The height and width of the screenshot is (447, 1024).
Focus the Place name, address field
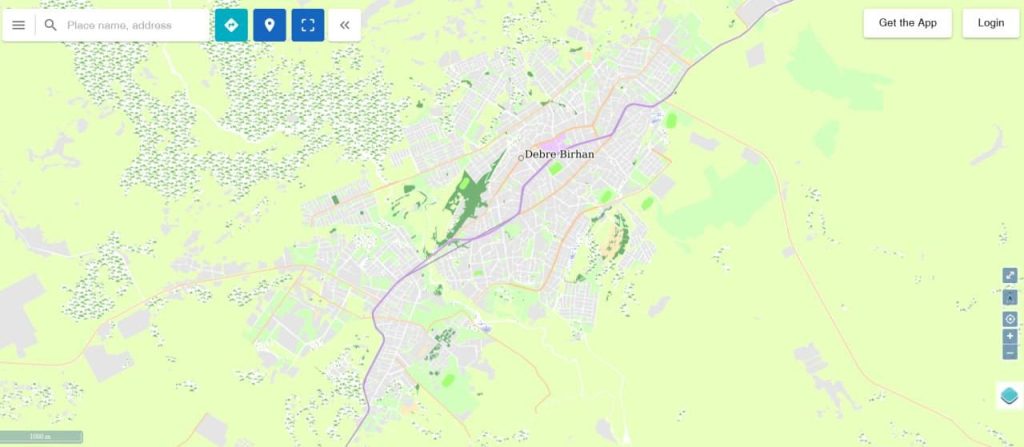click(136, 25)
